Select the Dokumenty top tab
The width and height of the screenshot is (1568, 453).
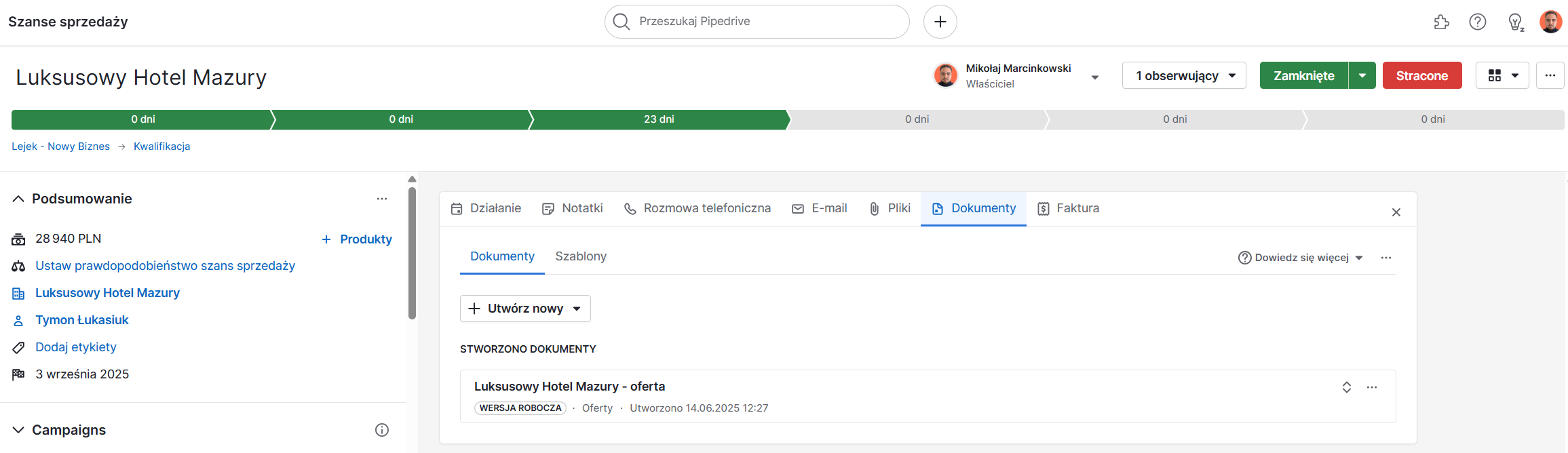click(974, 209)
